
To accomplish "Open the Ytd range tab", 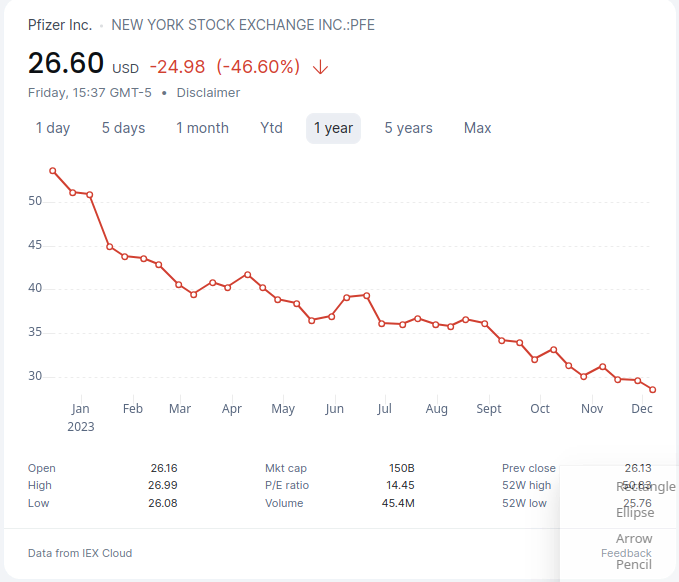I will [x=272, y=128].
